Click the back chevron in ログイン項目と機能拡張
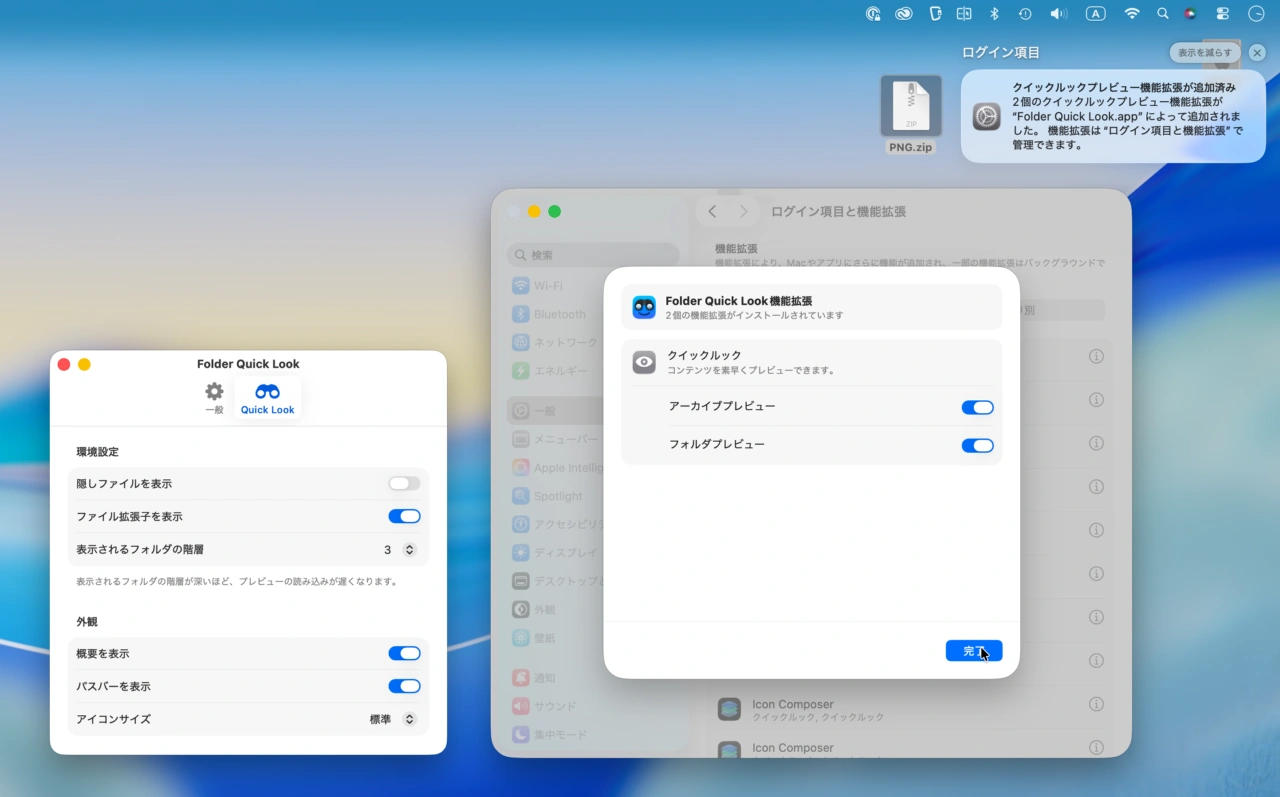Screen dimensions: 1280x797 tap(712, 211)
